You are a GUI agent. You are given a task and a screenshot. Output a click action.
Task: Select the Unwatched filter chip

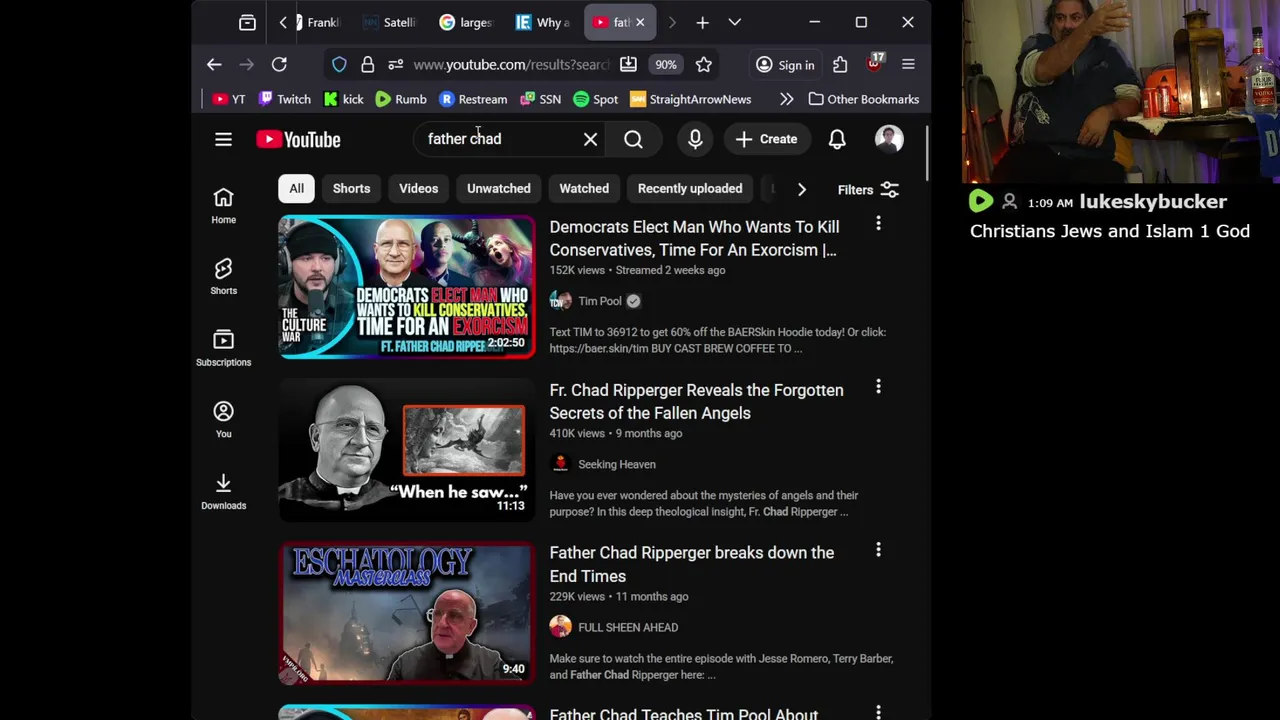pyautogui.click(x=498, y=188)
